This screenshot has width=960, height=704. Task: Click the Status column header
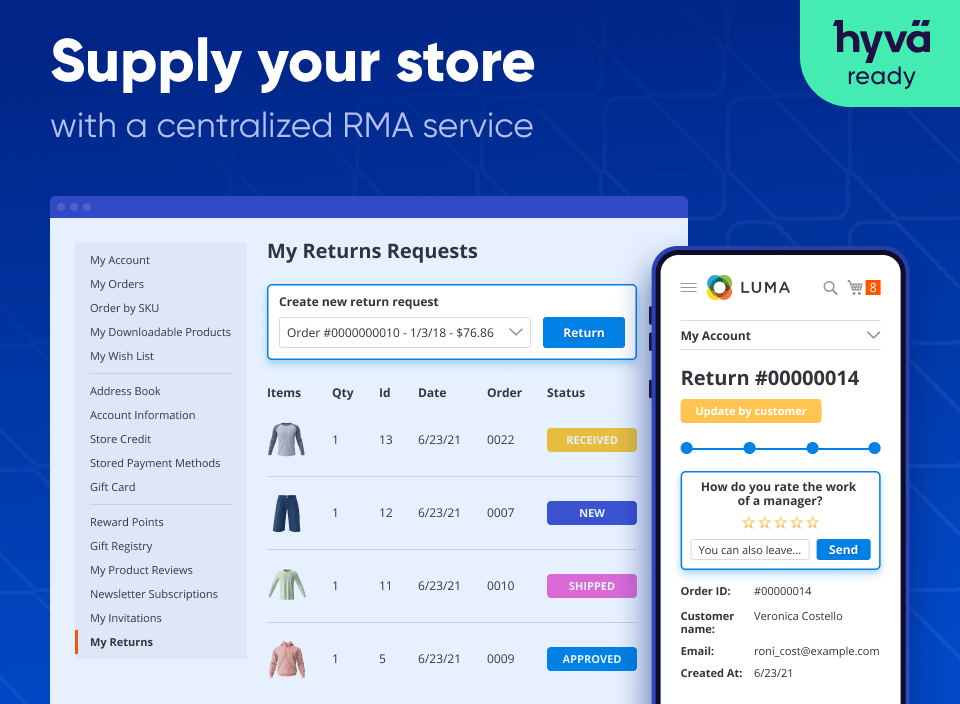[x=566, y=392]
